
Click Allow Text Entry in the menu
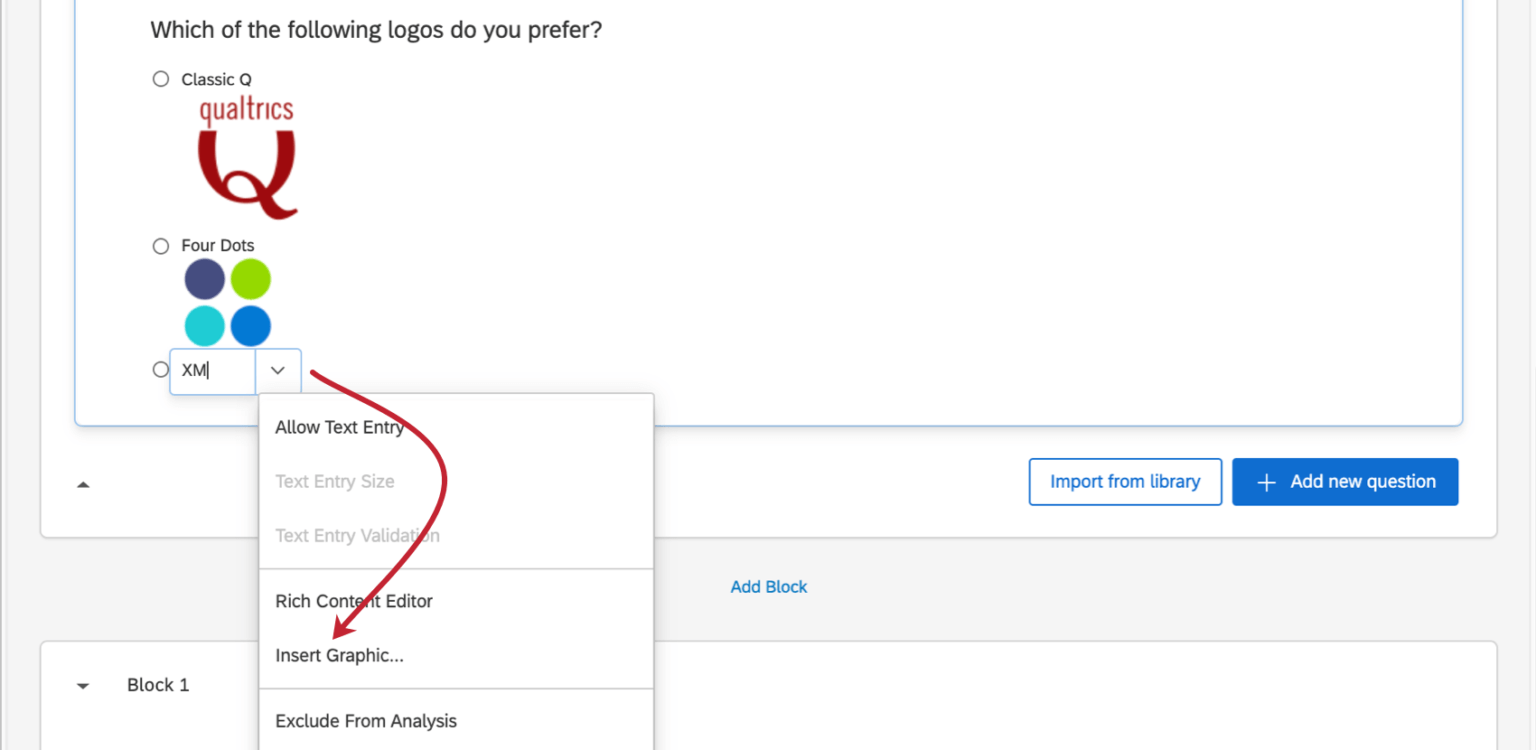point(339,427)
